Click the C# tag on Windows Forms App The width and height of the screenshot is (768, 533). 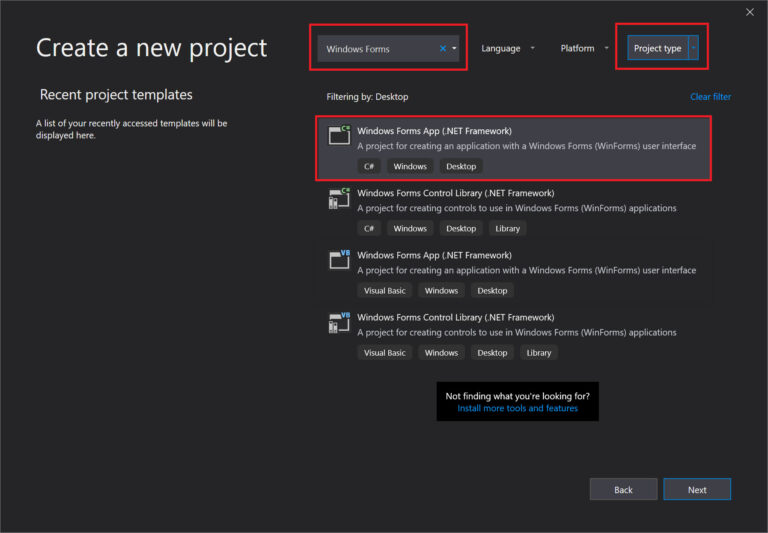(x=369, y=167)
